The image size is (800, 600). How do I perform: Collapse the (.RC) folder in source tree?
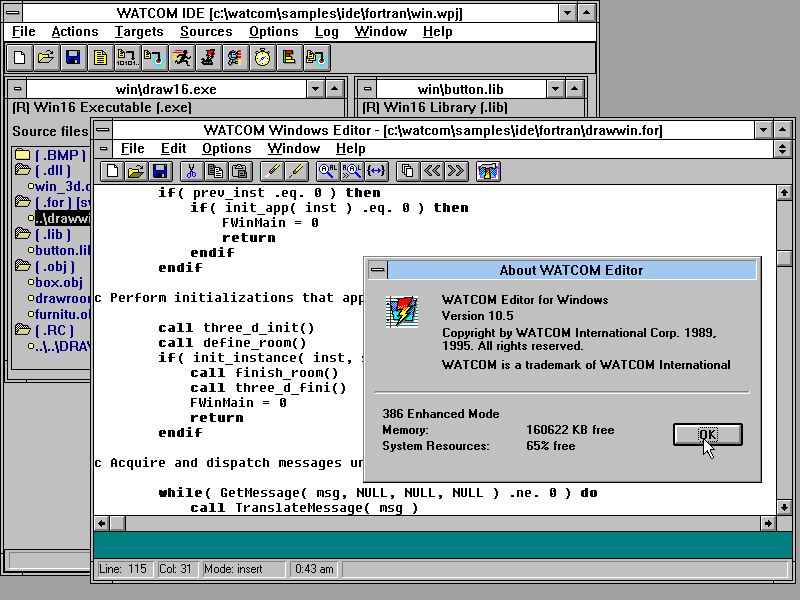[22, 330]
